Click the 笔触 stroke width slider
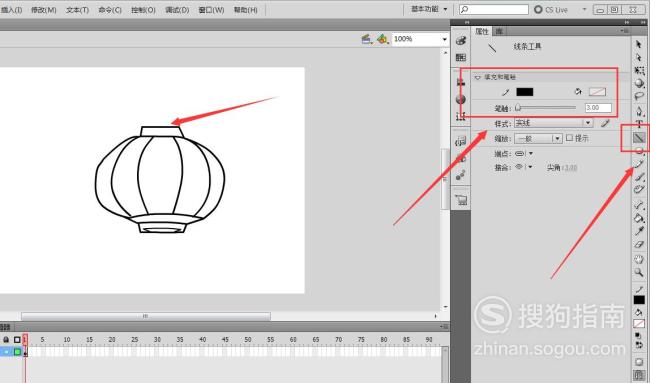Image resolution: width=650 pixels, height=383 pixels. [x=546, y=108]
